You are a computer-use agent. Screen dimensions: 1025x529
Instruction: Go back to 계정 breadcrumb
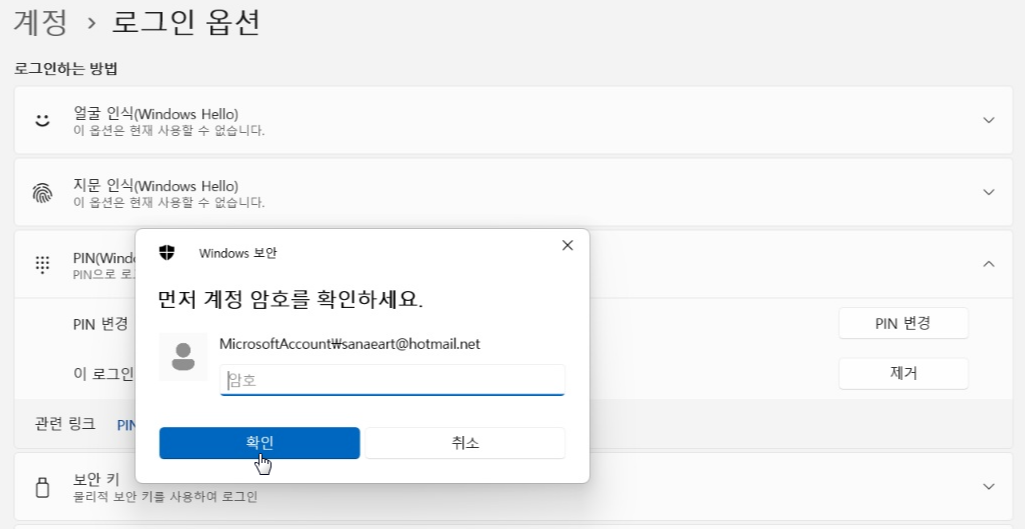(41, 22)
